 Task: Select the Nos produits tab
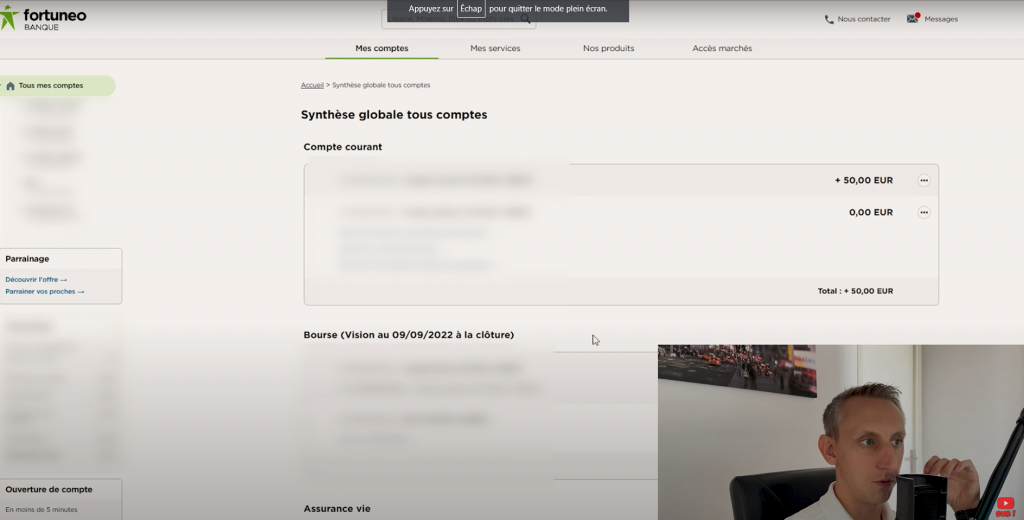click(608, 48)
